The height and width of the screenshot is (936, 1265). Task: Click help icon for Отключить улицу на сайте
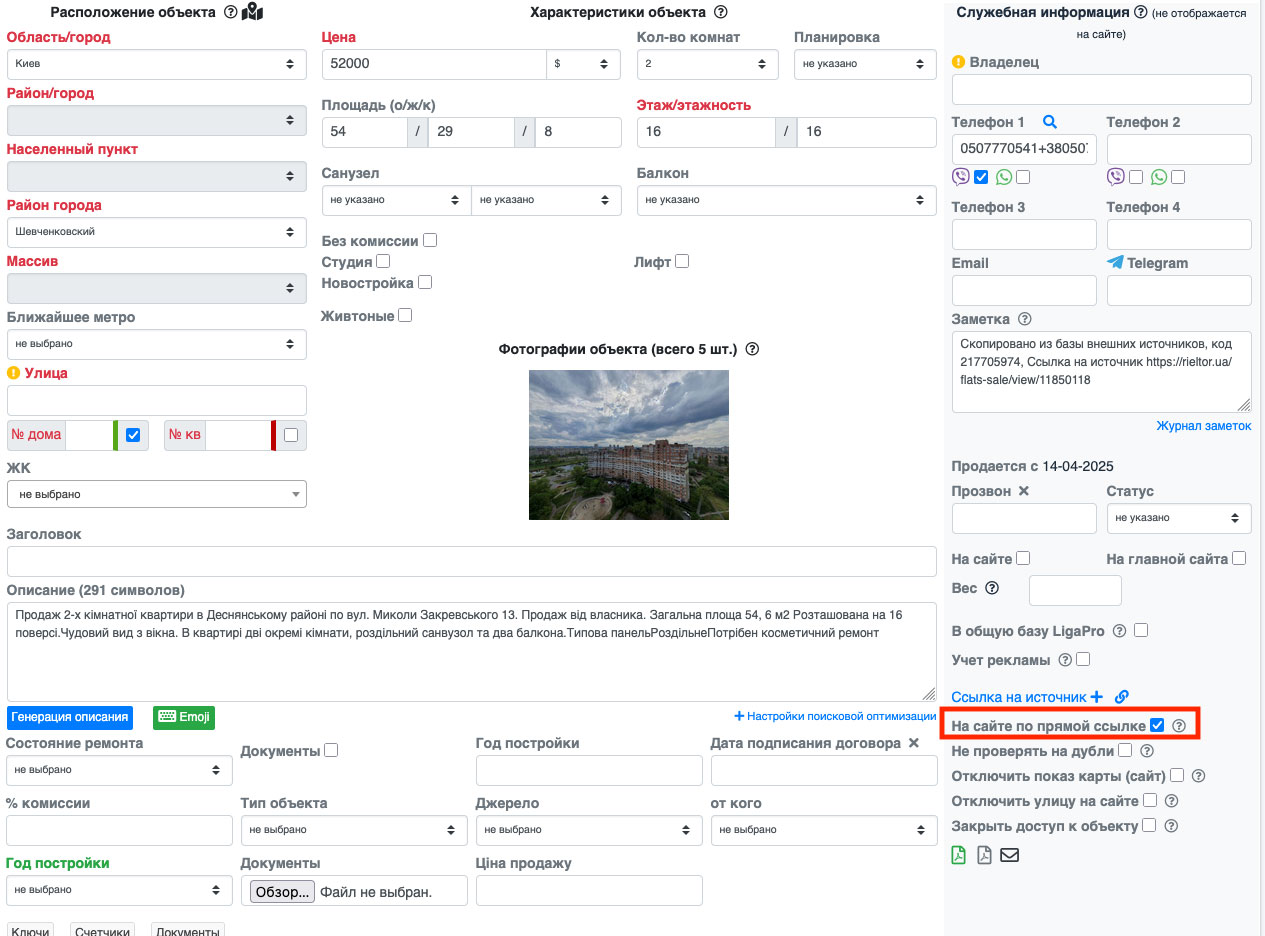pos(1172,801)
